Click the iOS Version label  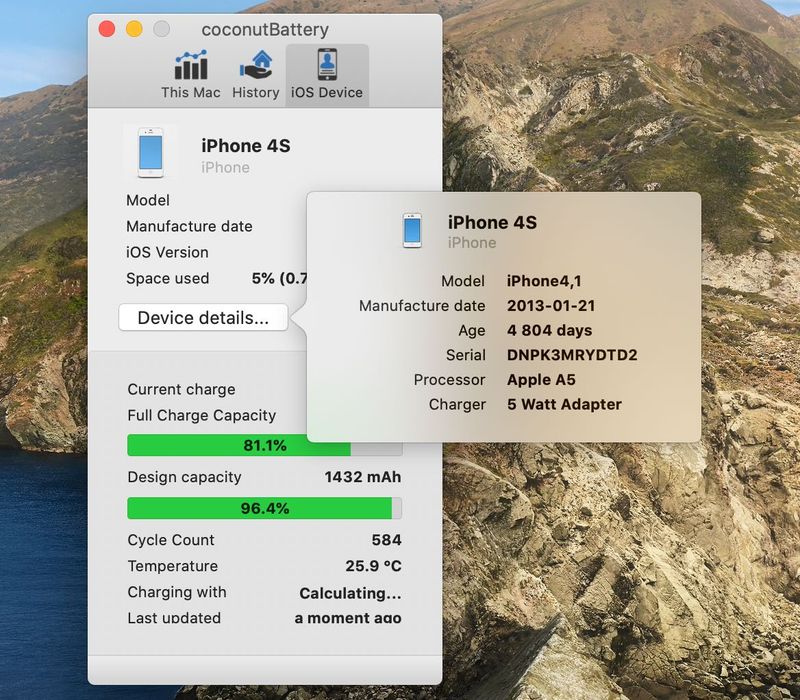(x=167, y=253)
